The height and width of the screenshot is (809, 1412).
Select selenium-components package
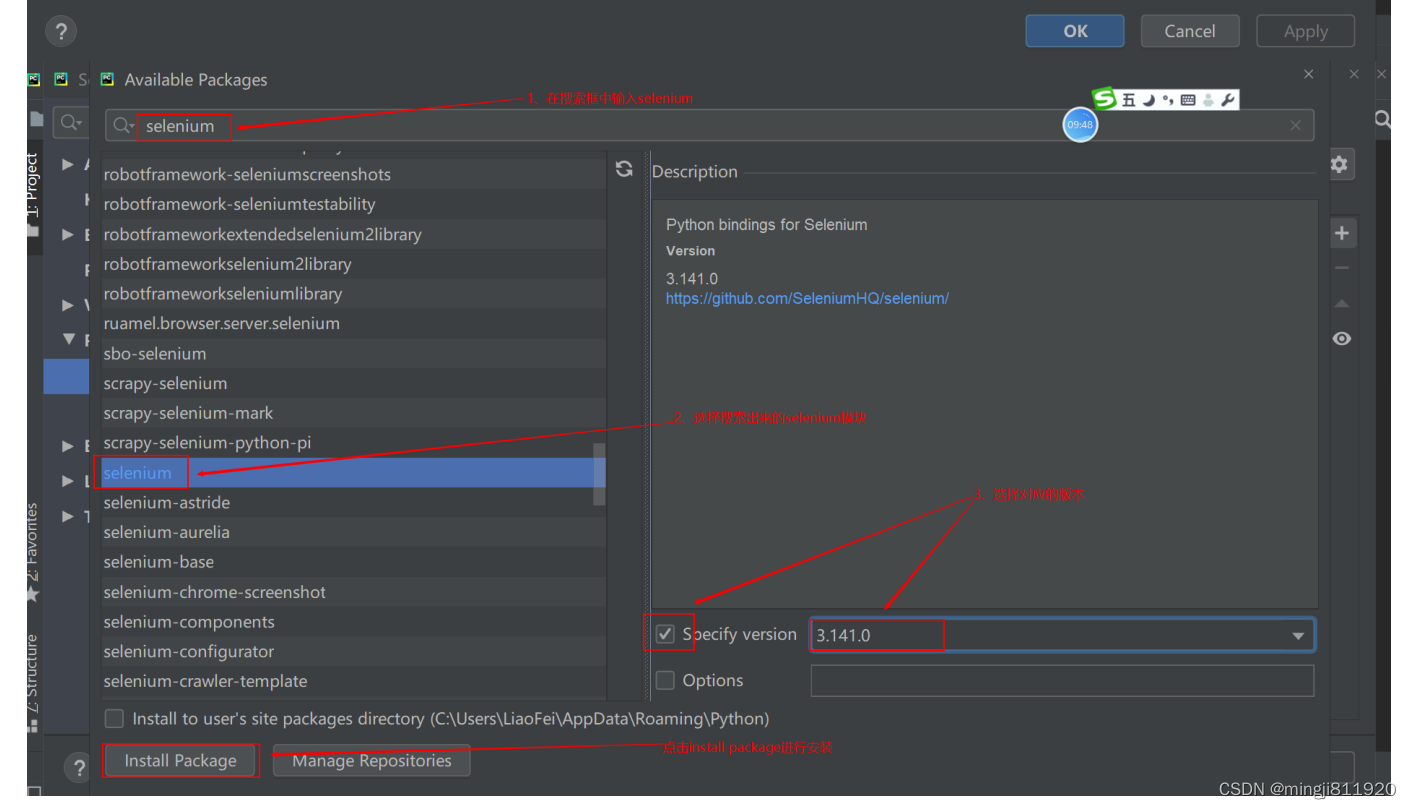pos(353,622)
